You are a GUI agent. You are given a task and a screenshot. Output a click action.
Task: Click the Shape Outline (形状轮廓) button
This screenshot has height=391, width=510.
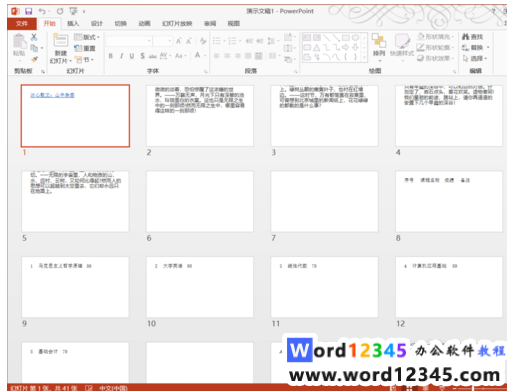[435, 47]
